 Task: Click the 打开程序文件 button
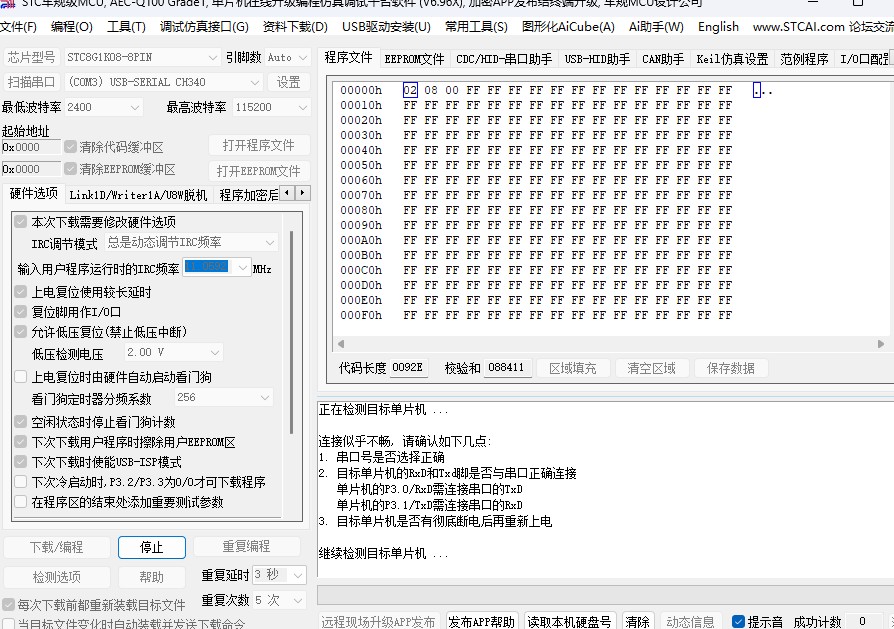click(x=258, y=145)
